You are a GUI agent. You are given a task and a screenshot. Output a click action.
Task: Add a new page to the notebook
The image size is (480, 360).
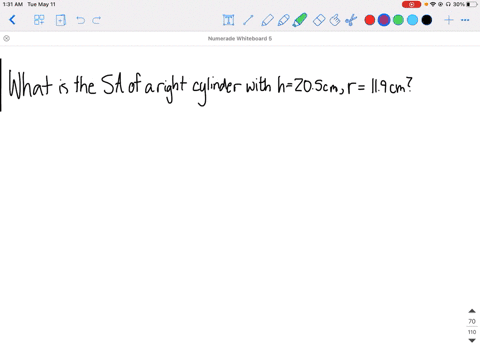pos(60,20)
